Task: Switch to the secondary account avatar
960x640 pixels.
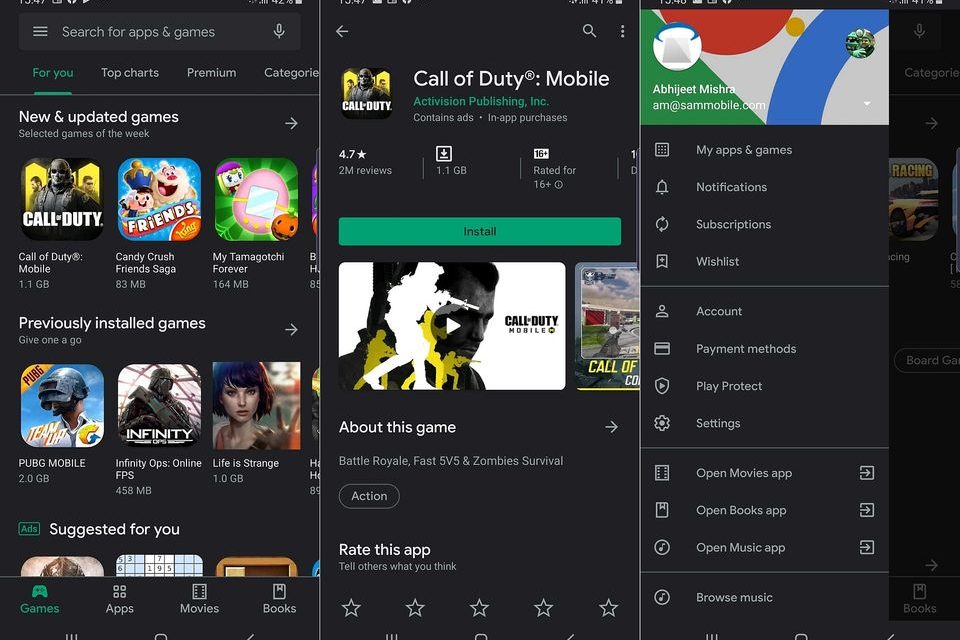Action: click(x=860, y=43)
